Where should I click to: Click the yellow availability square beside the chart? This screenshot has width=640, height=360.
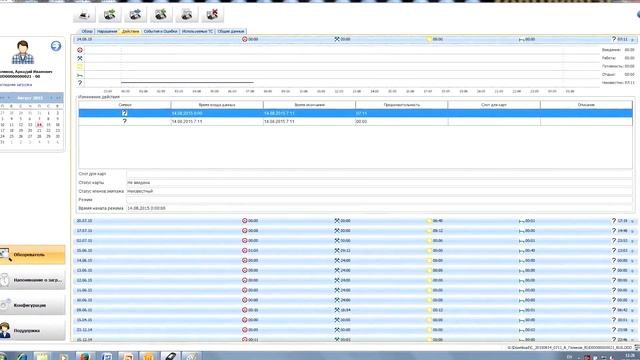click(80, 67)
